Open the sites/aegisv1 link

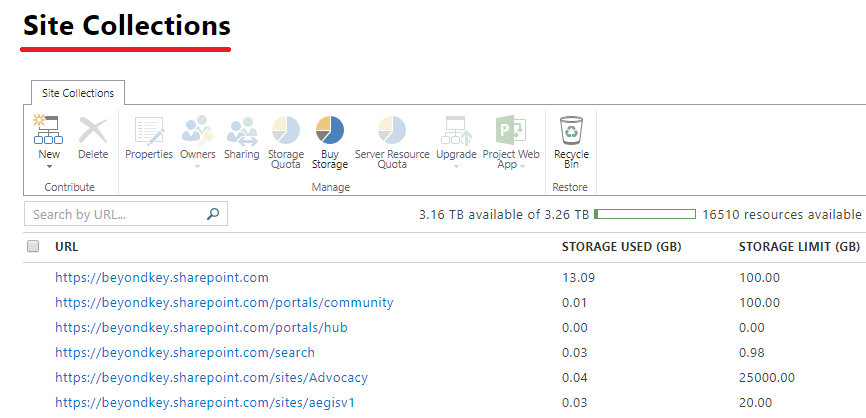[205, 403]
